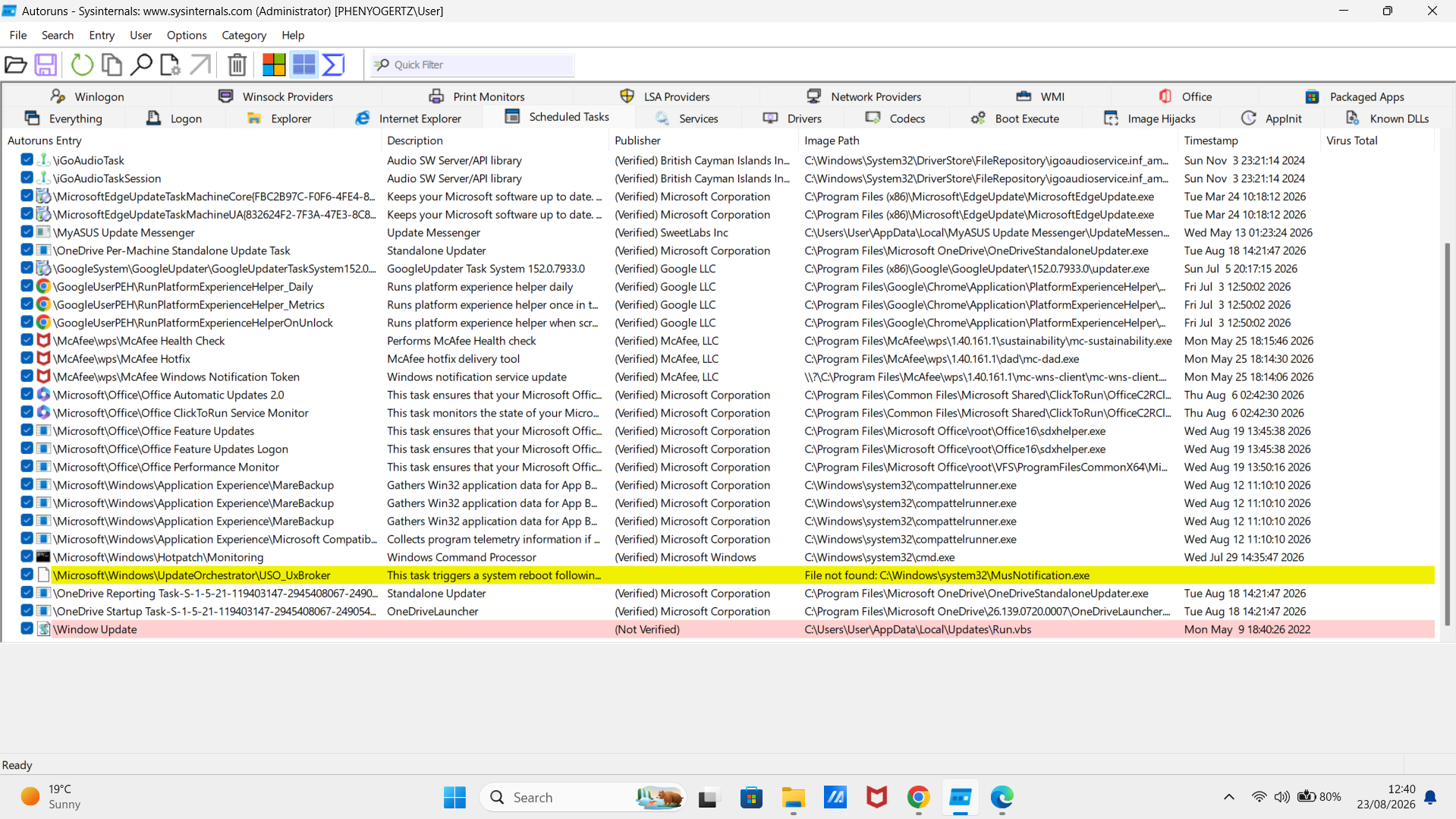Open the Network Providers tab
This screenshot has width=1456, height=819.
(864, 96)
